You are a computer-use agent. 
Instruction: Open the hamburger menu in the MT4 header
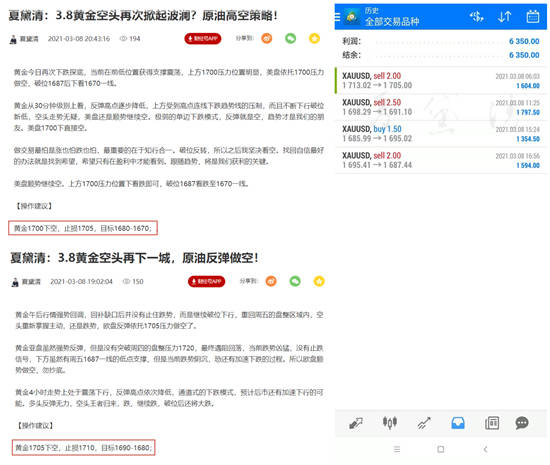pyautogui.click(x=337, y=16)
